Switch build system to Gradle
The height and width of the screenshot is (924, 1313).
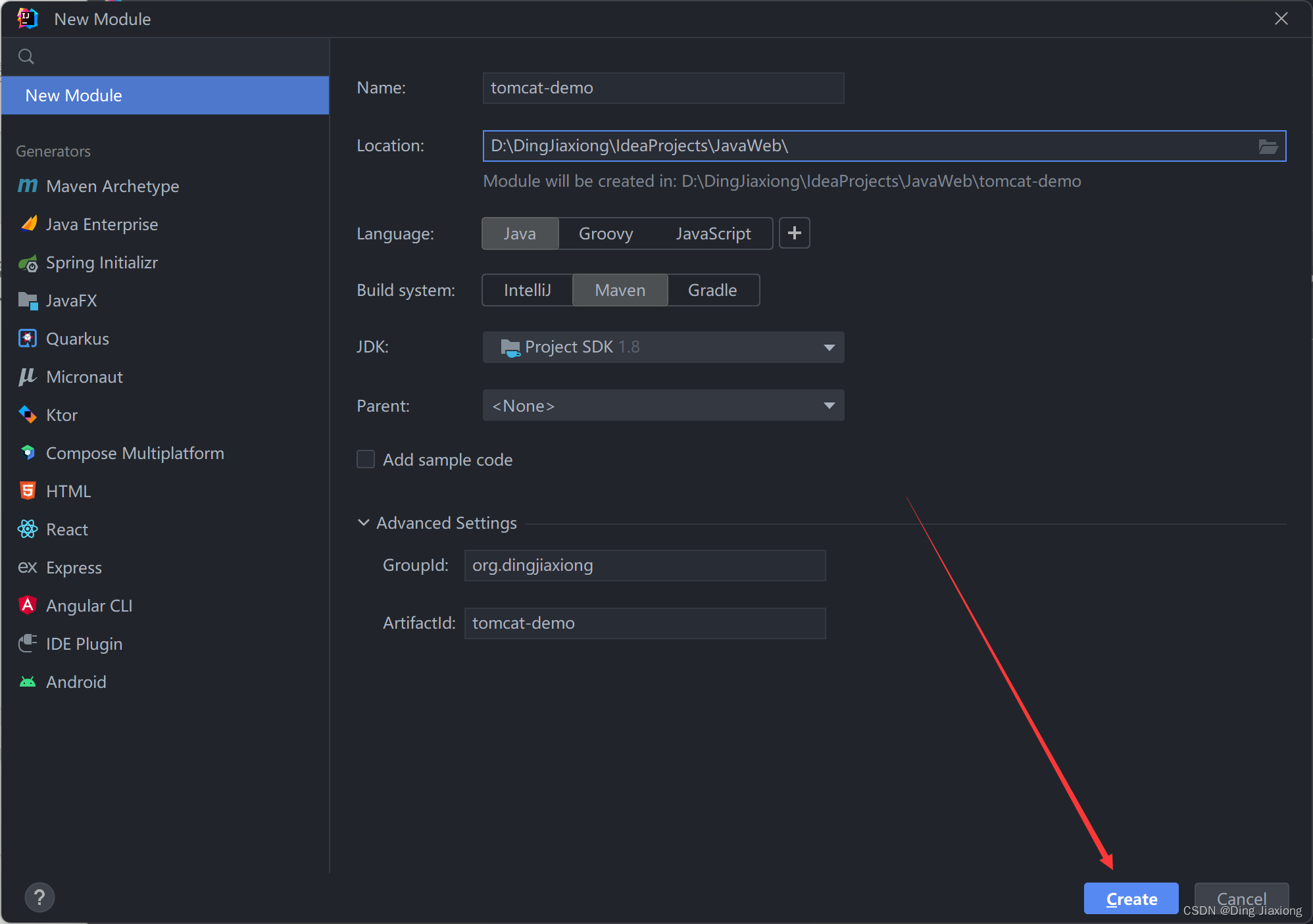pos(712,290)
